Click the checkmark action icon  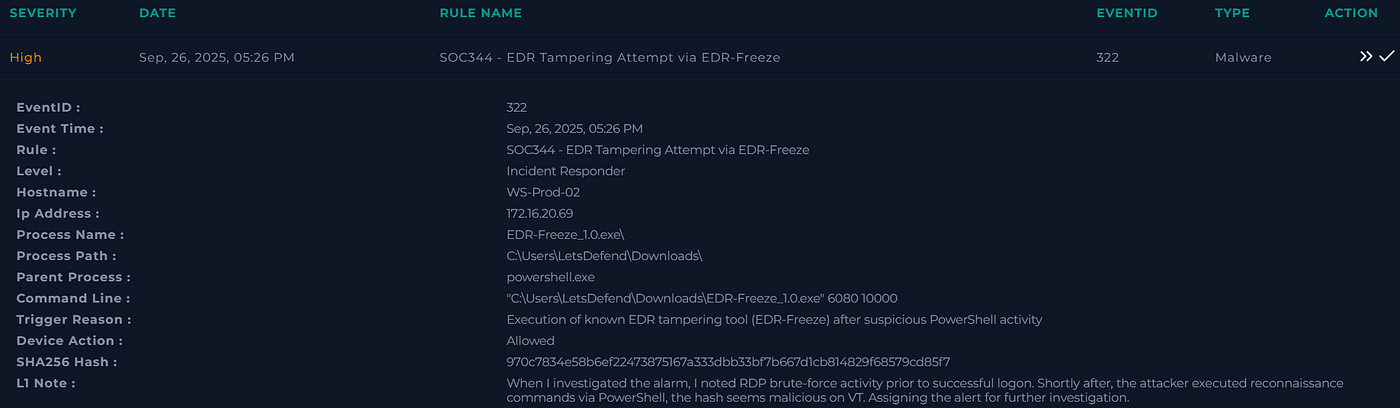coord(1386,57)
